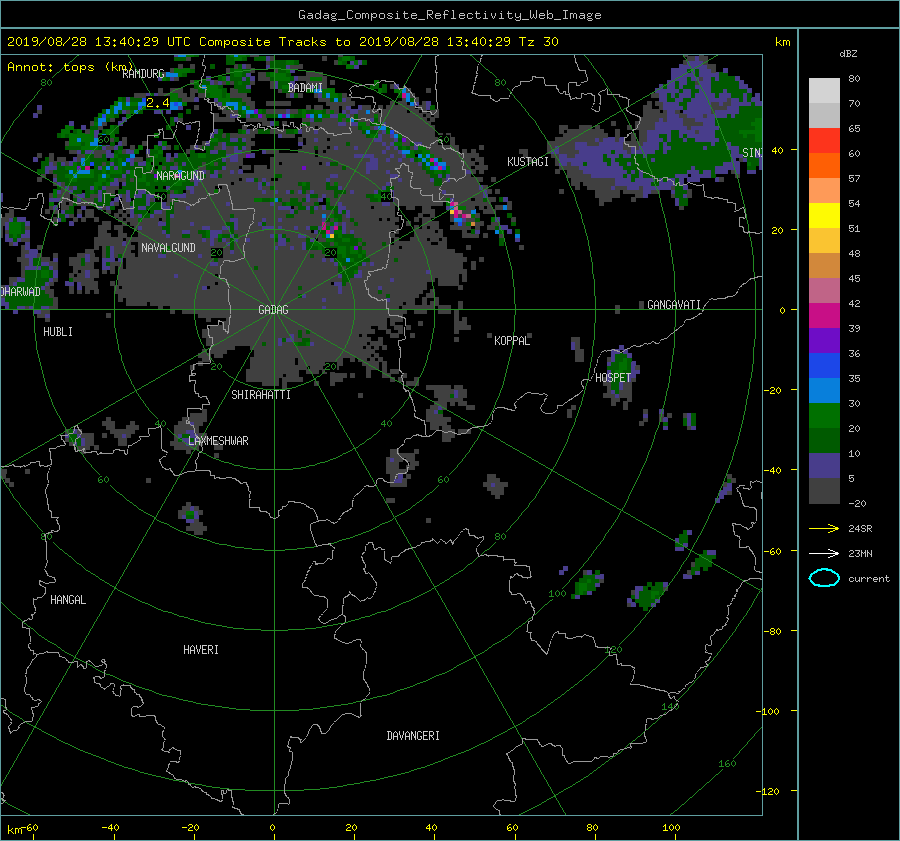
Task: Click the 2.4 storm top annotation
Action: (x=158, y=103)
